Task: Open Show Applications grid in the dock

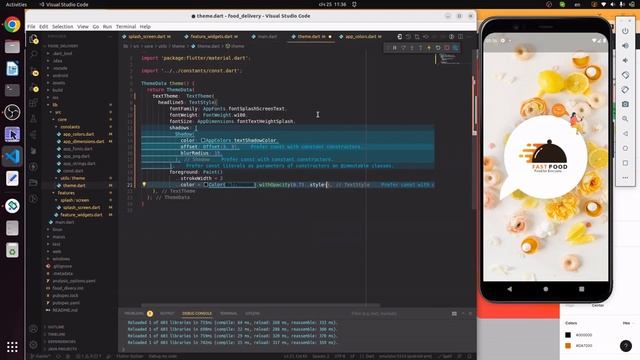Action: (12, 347)
